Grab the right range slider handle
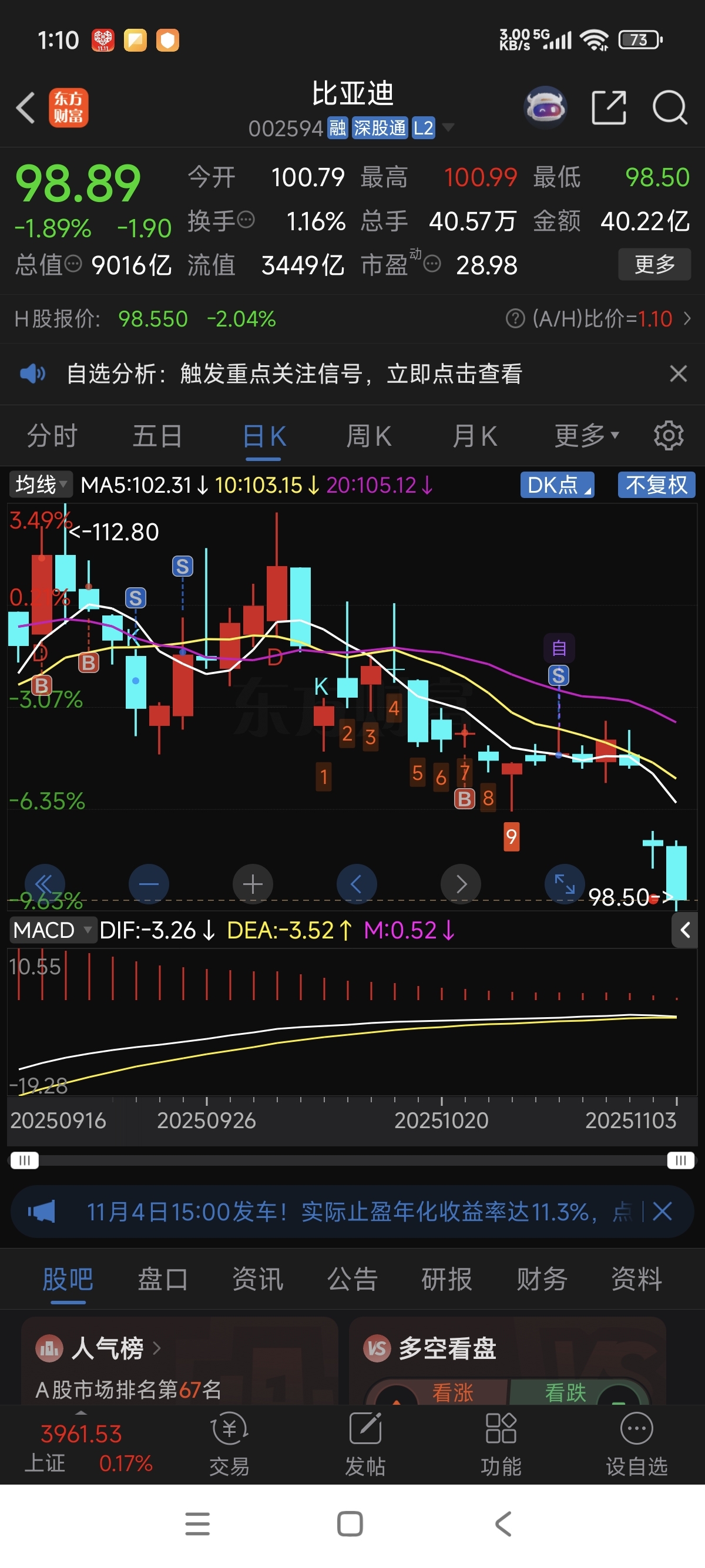The height and width of the screenshot is (1568, 705). point(681,1160)
